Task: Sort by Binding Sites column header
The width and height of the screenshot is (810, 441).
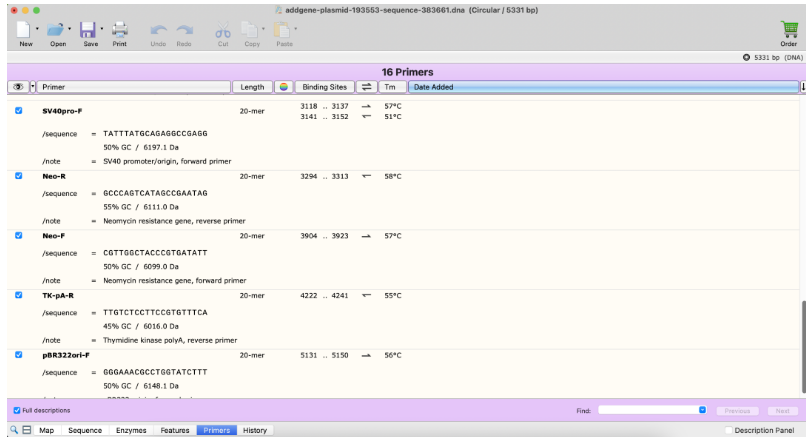Action: click(324, 87)
